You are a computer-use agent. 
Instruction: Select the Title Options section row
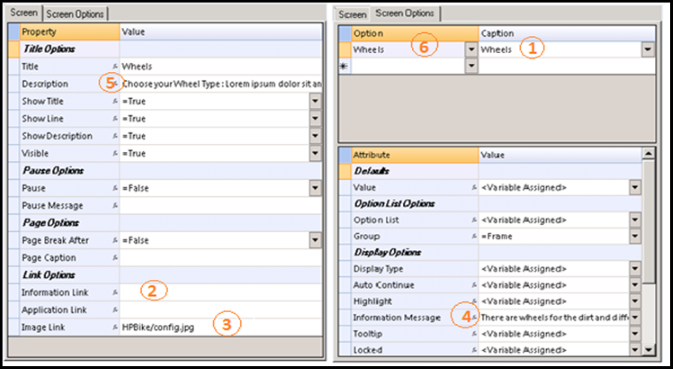tap(165, 49)
